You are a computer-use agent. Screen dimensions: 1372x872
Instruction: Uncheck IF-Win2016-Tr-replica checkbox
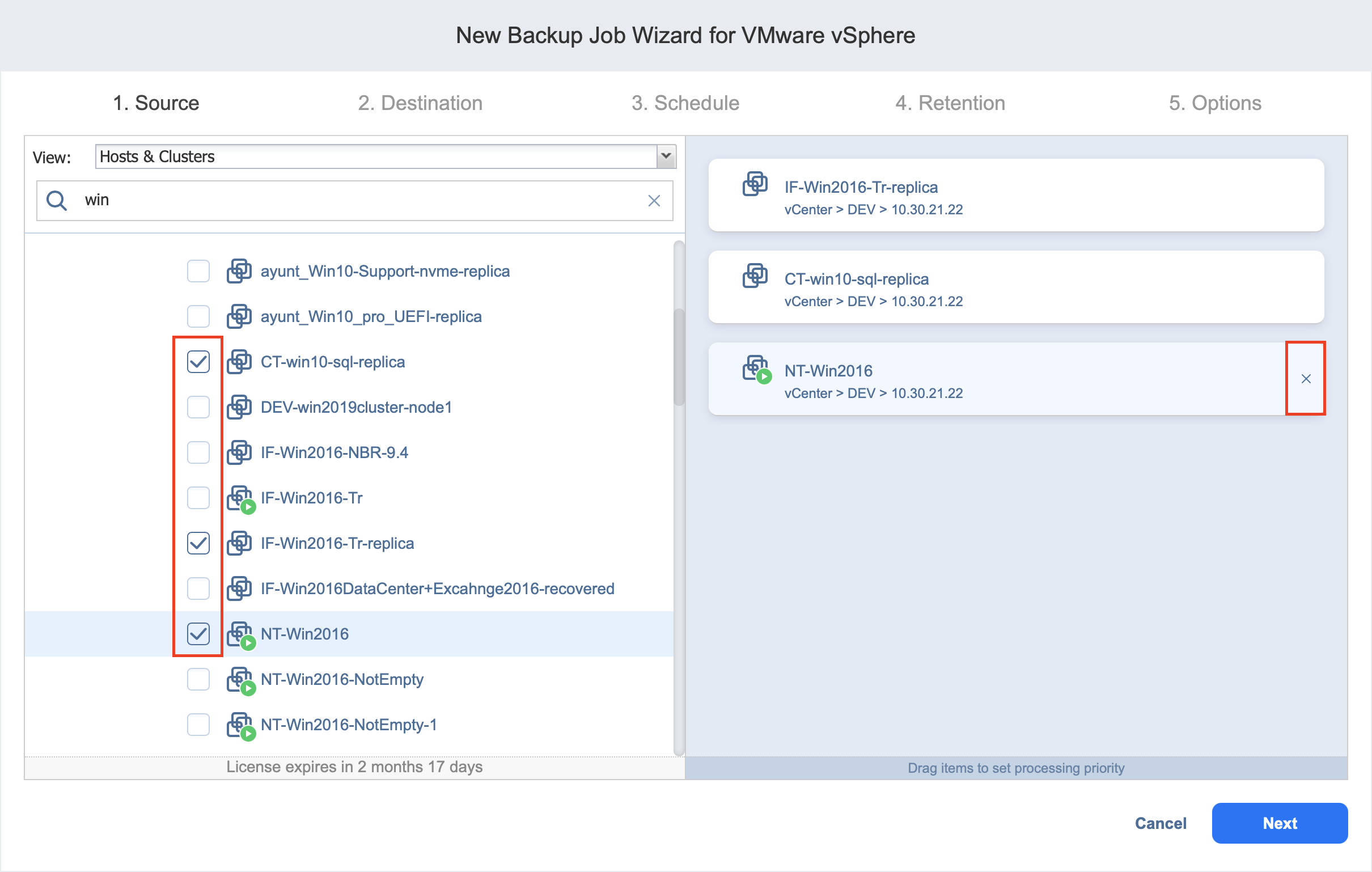pyautogui.click(x=198, y=543)
